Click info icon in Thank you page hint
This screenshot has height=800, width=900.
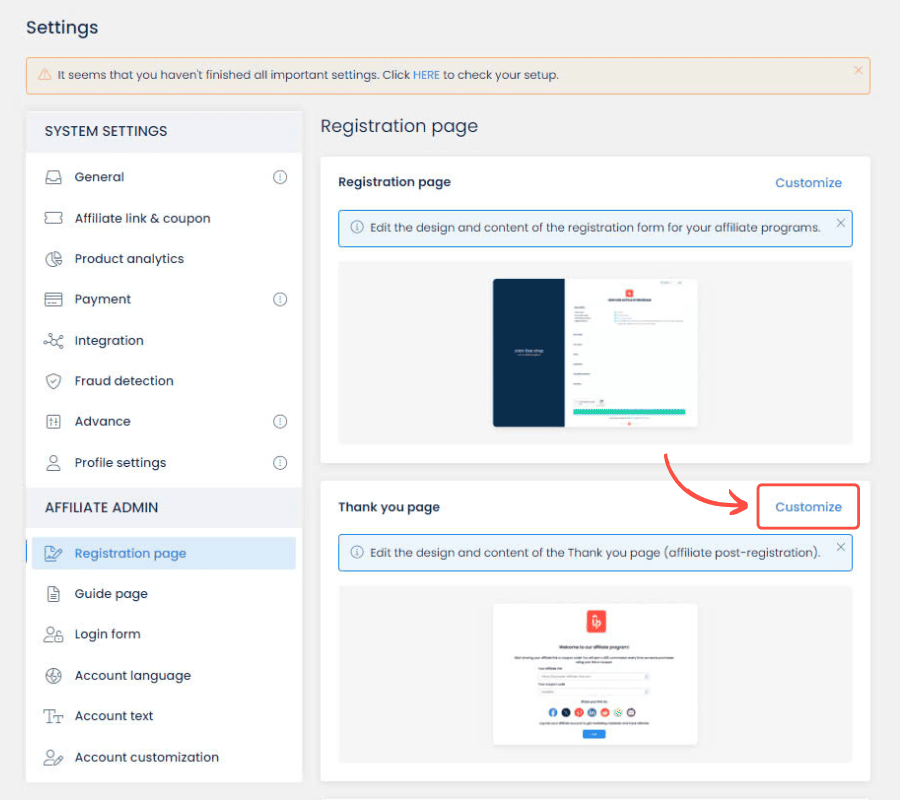[x=357, y=552]
